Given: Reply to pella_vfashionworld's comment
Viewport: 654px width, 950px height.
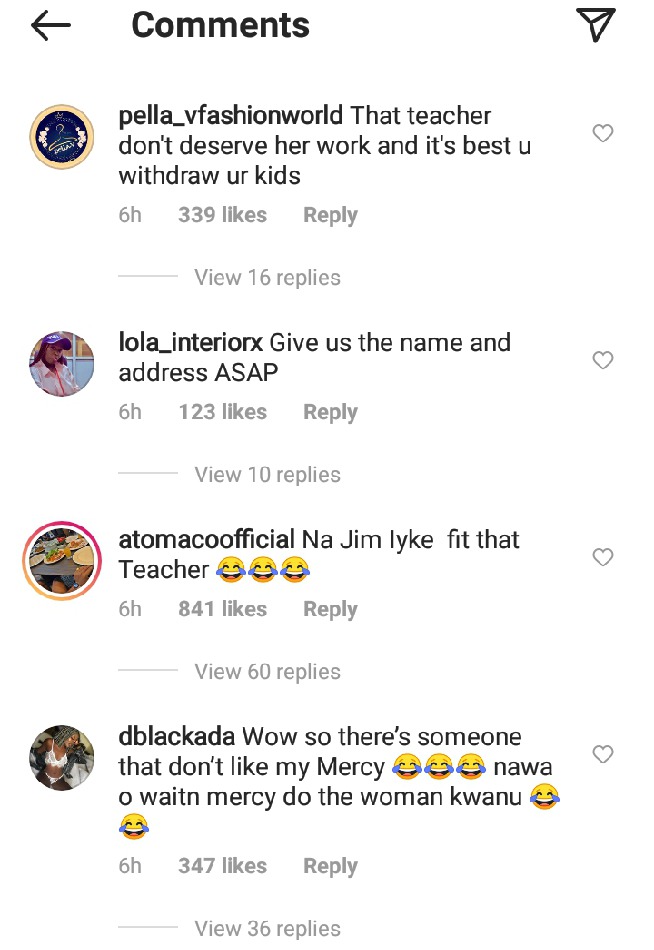Looking at the screenshot, I should tap(330, 215).
